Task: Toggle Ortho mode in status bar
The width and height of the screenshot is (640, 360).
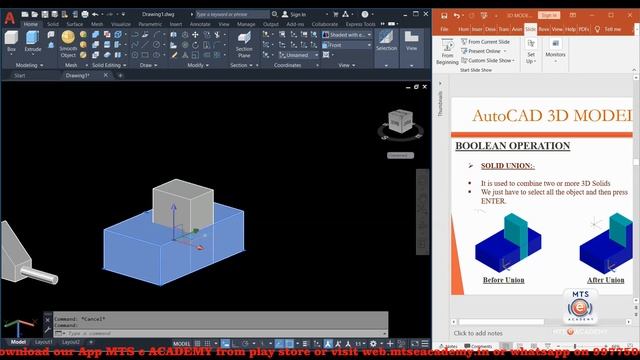Action: [x=236, y=344]
